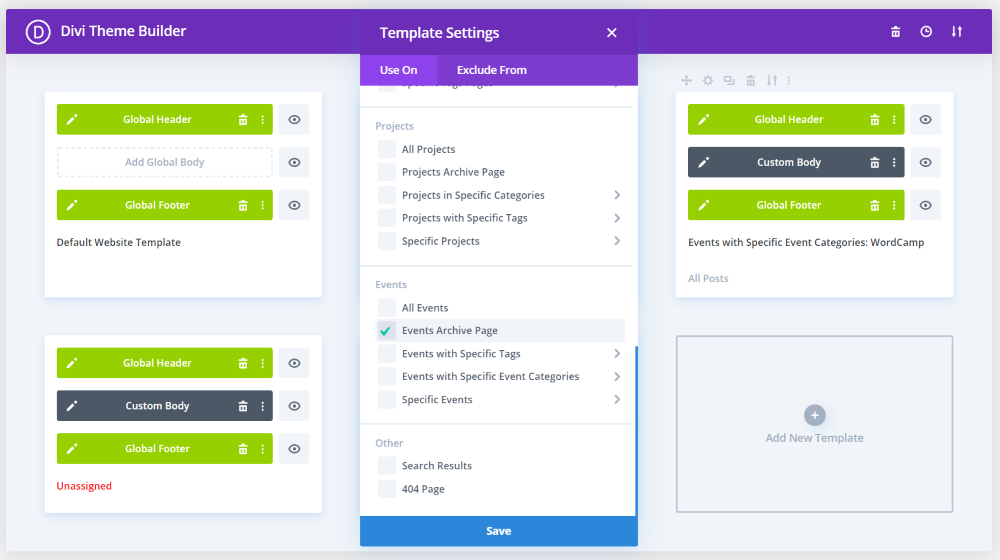1000x560 pixels.
Task: Open more options above WordCamp template
Action: 789,80
